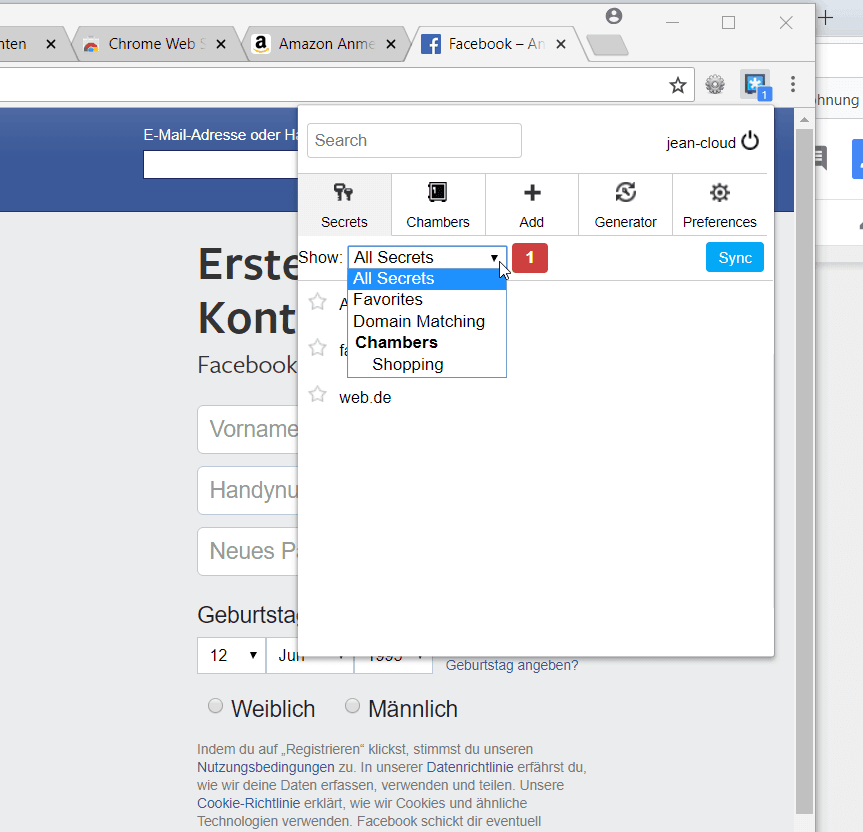
Task: Click the plus icon in the background window
Action: [825, 18]
